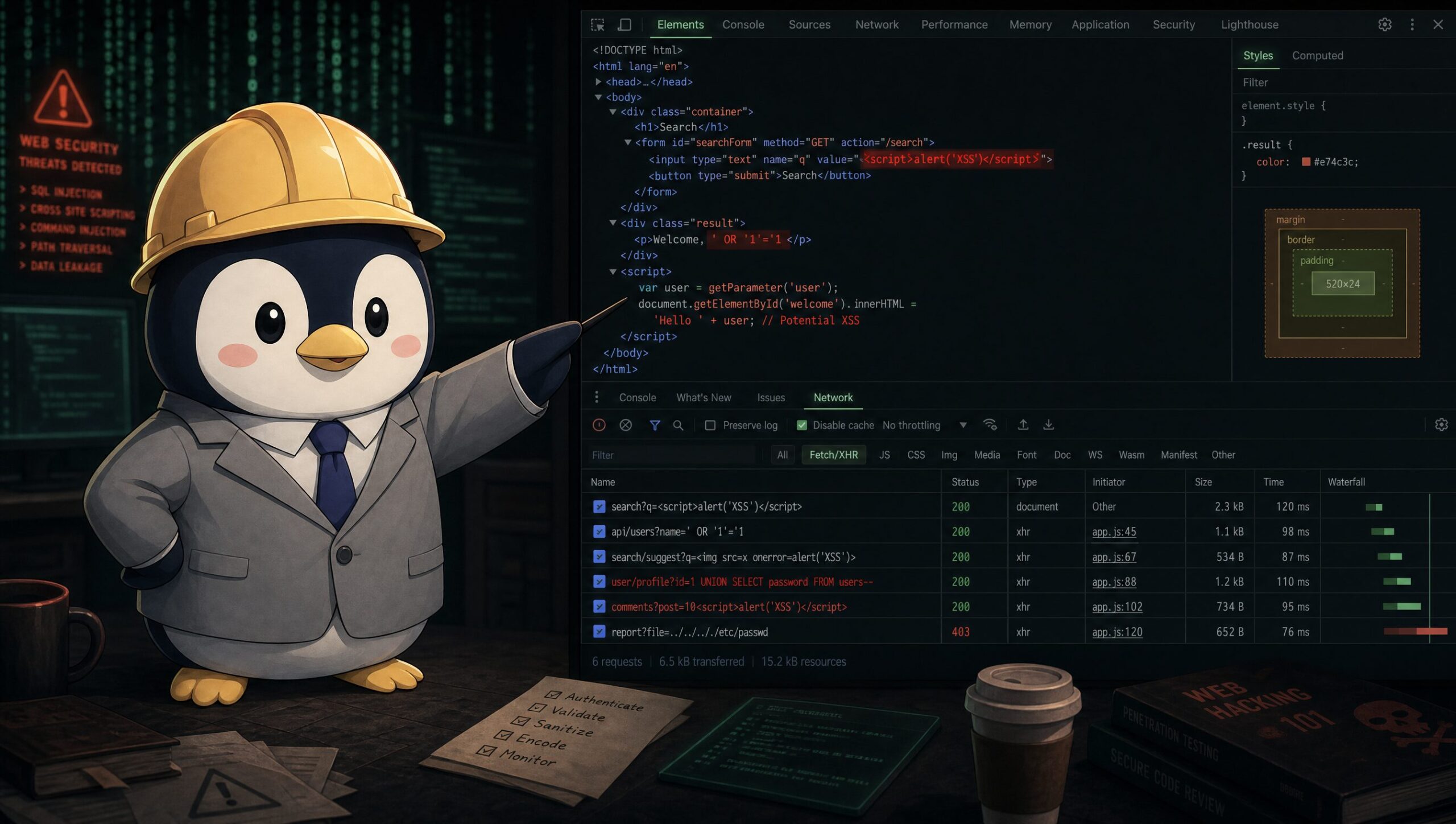Filter requests by Font type
Image resolution: width=1456 pixels, height=824 pixels.
(x=1027, y=455)
